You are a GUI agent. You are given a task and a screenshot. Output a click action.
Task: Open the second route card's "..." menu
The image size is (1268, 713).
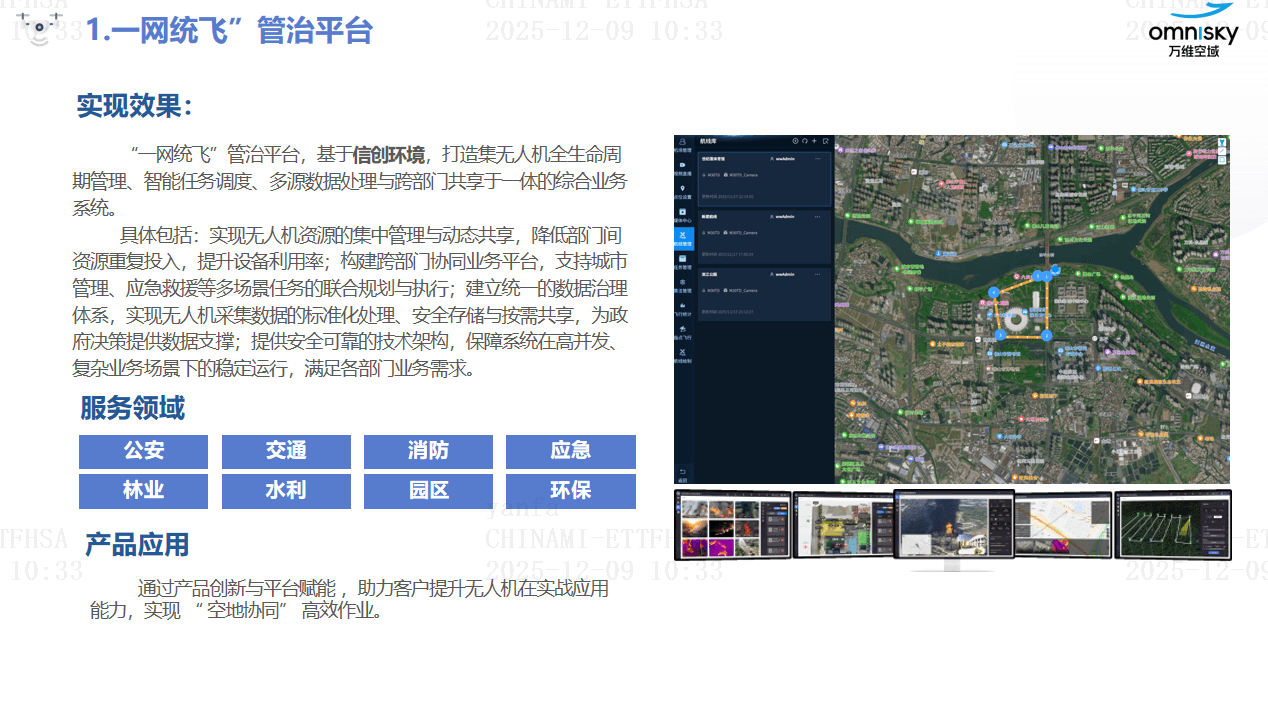click(x=818, y=216)
